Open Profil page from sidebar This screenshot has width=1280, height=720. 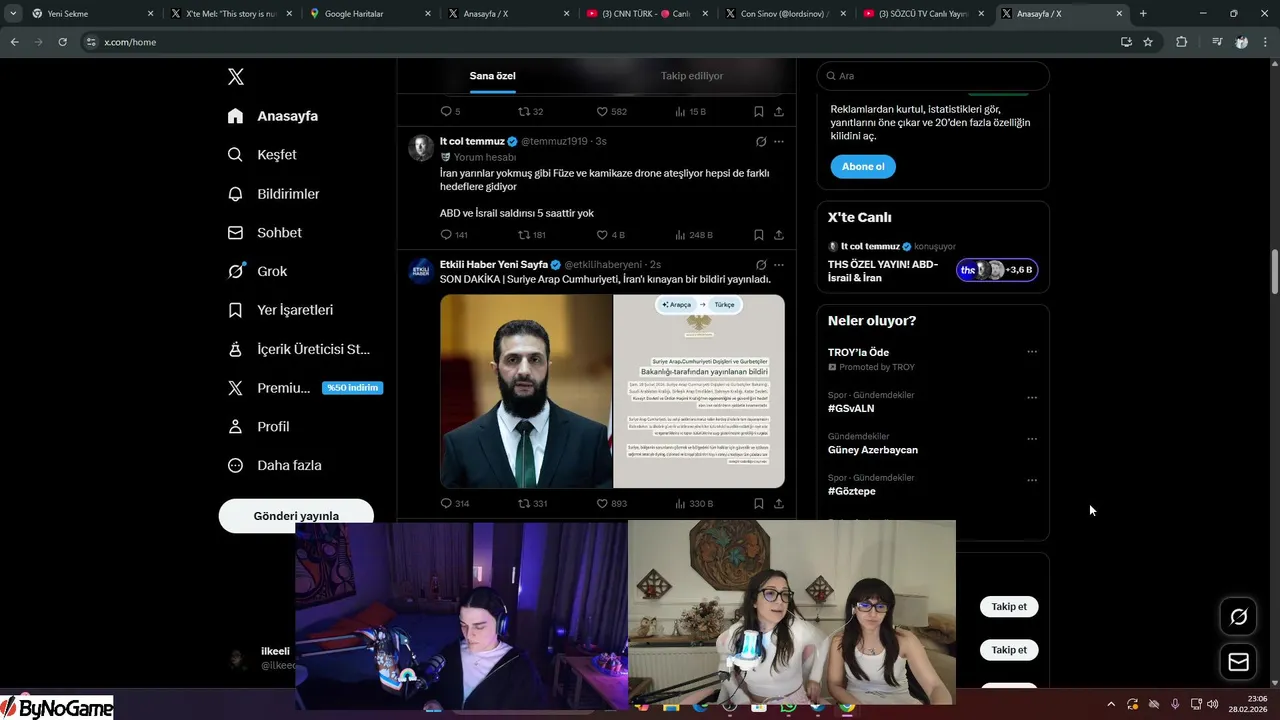coord(259,426)
